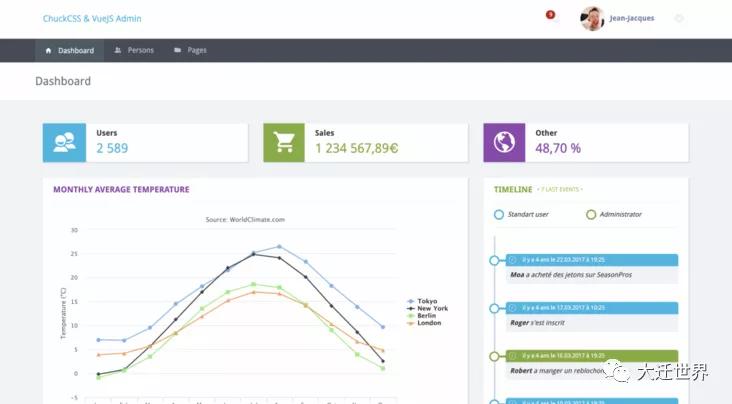
Task: Click the Users card people icon
Action: click(x=64, y=143)
